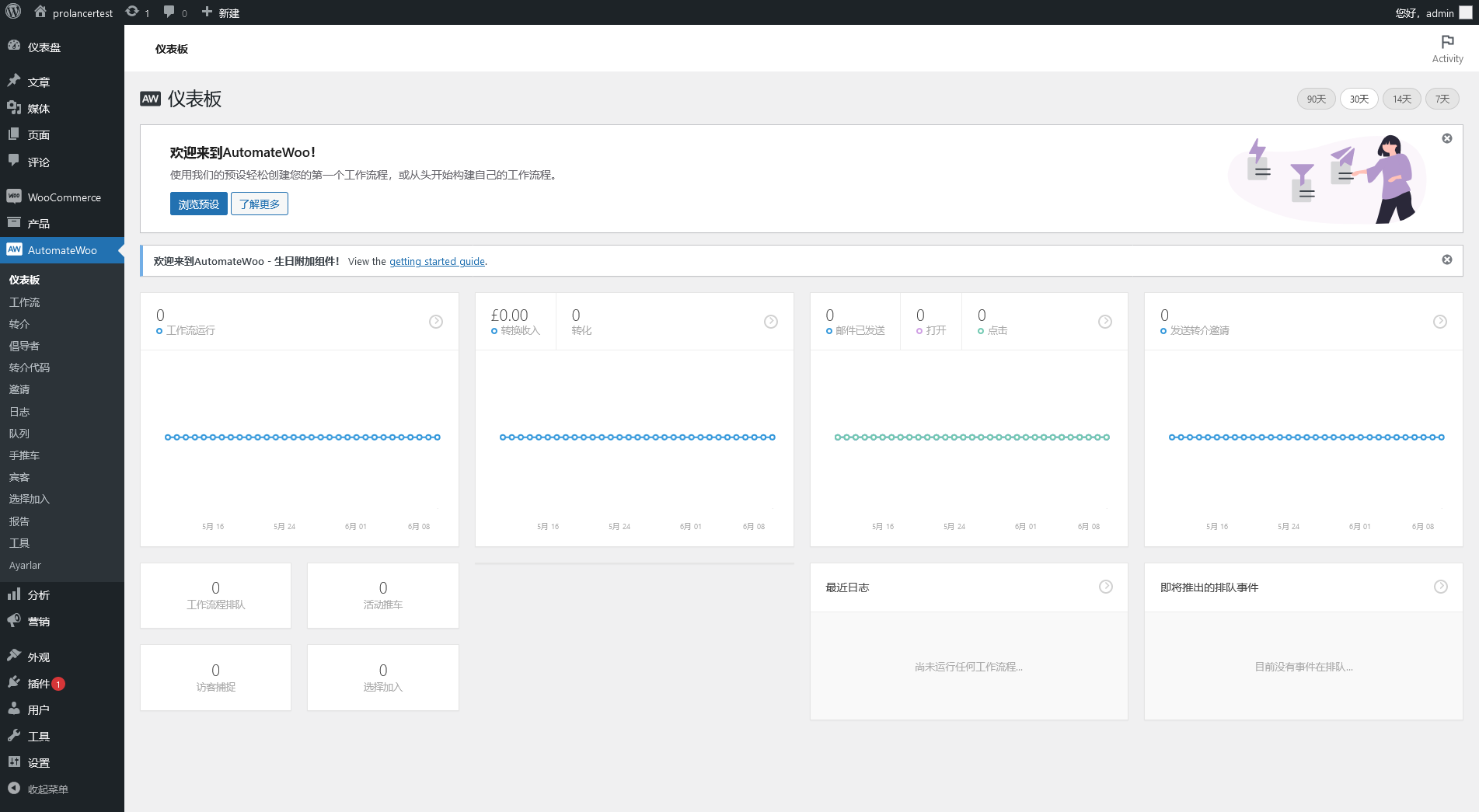Viewport: 1479px width, 812px height.
Task: Click the 页面 pages icon
Action: point(14,134)
